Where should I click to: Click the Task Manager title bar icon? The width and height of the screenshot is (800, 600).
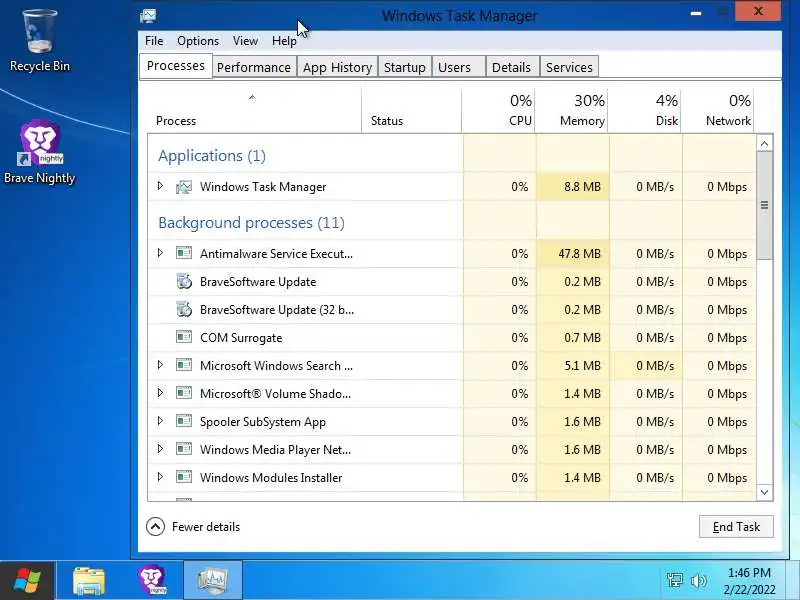click(148, 16)
